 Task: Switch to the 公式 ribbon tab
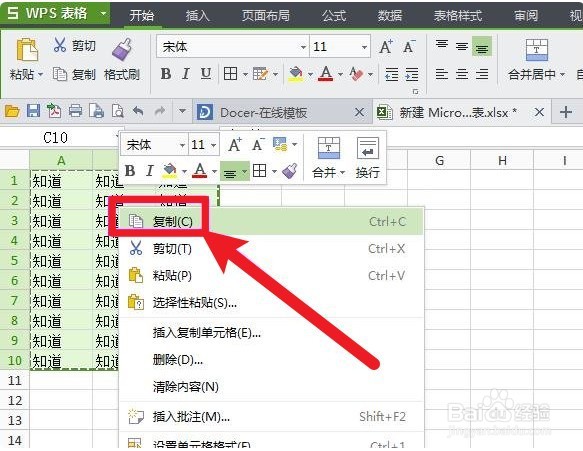point(334,15)
